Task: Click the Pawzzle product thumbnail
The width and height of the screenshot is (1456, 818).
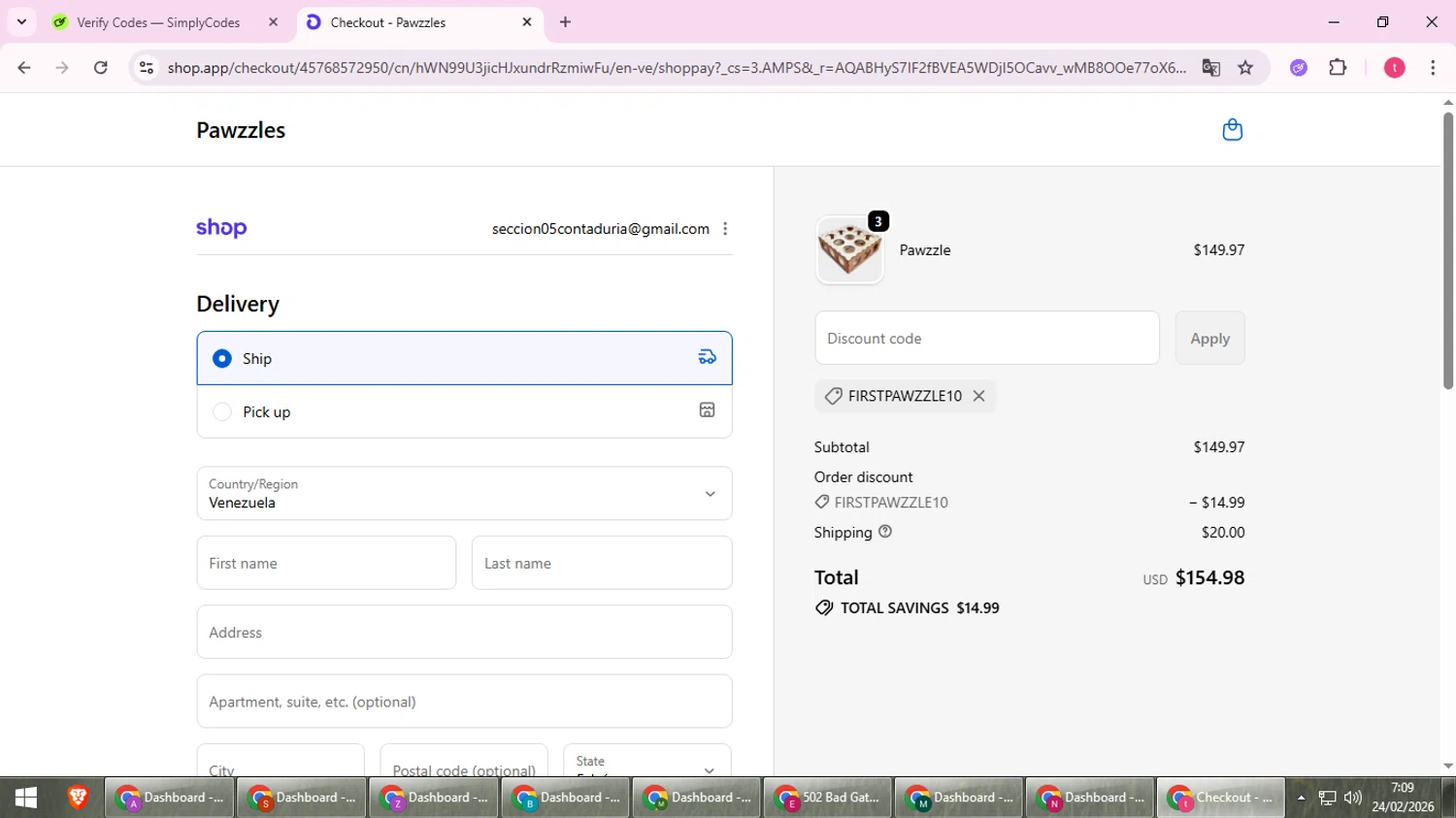Action: tap(849, 249)
